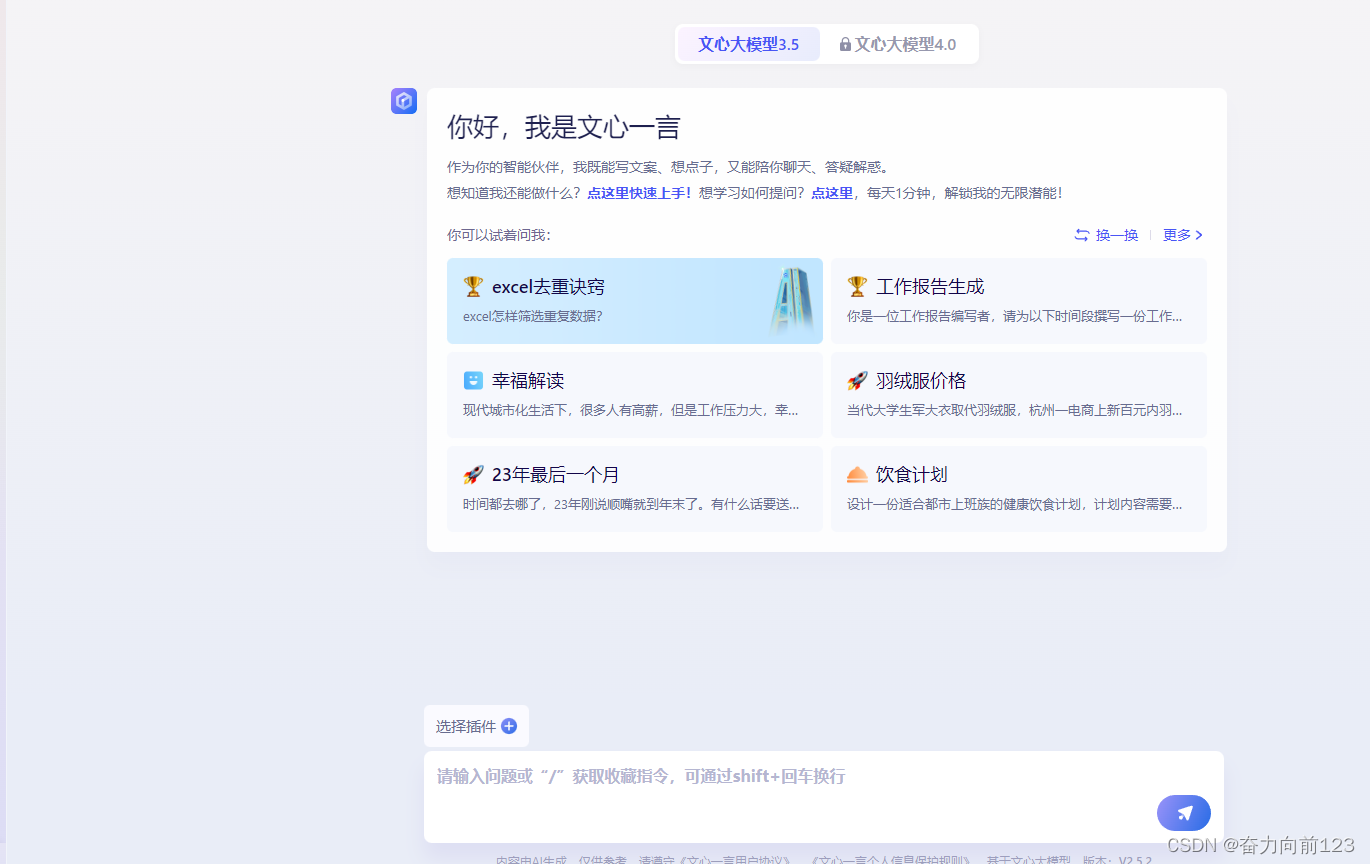Click the heading 你好,我是文心一言
This screenshot has height=864, width=1370.
[564, 127]
